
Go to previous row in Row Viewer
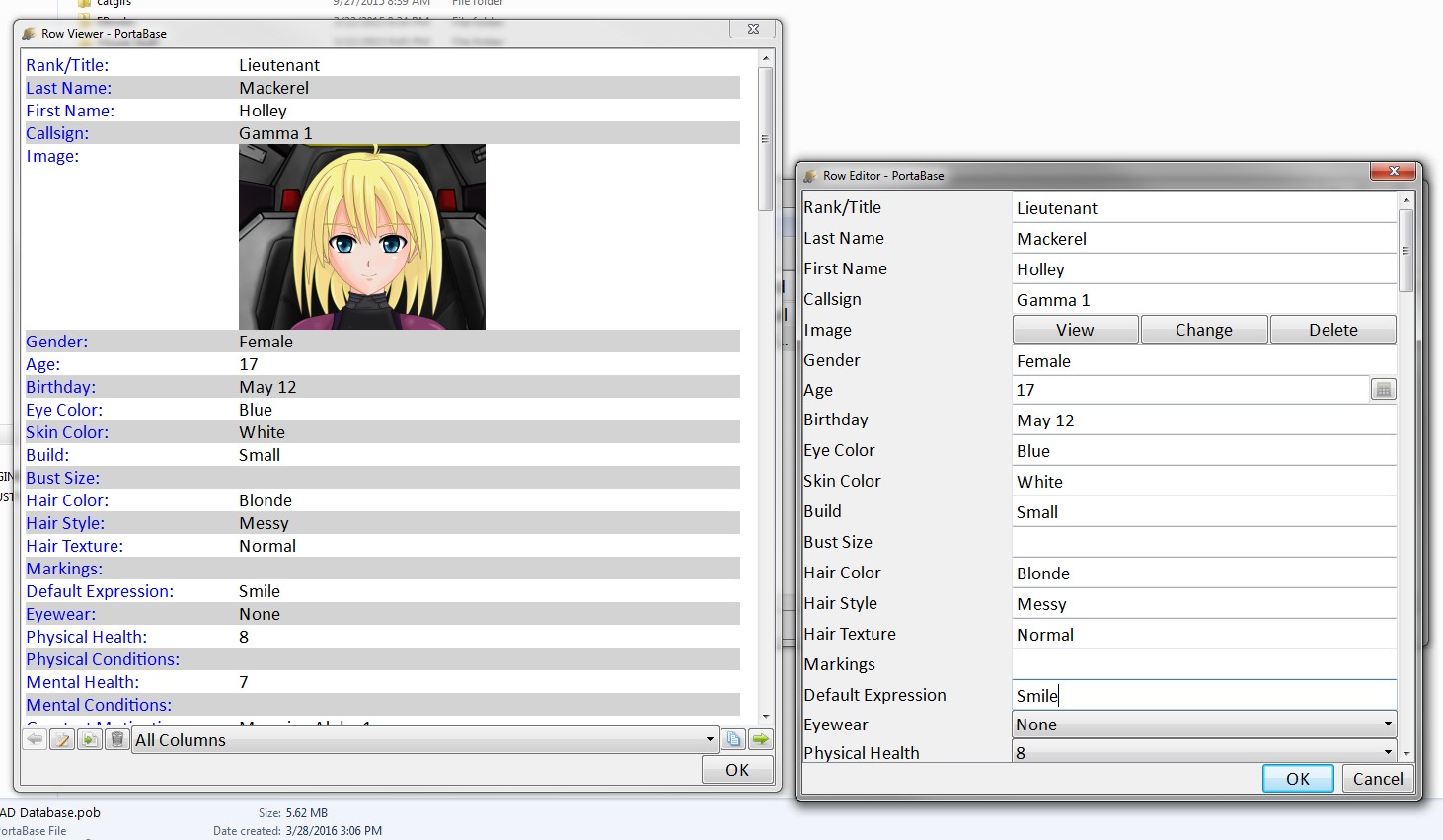tap(35, 739)
